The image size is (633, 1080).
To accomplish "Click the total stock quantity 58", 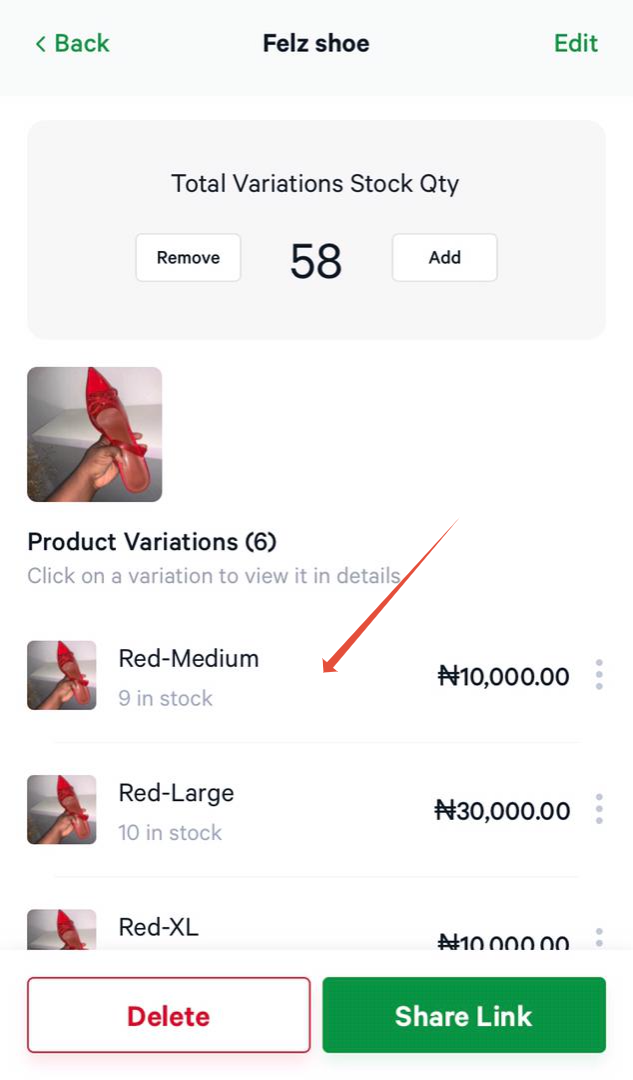I will (316, 261).
